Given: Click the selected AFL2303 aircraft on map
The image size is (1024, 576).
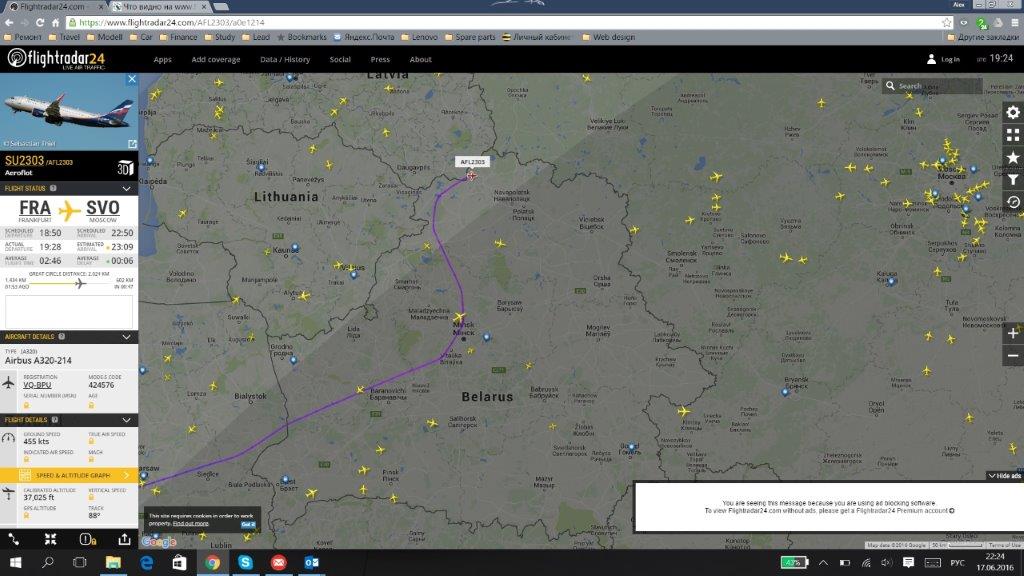Looking at the screenshot, I should tap(471, 175).
